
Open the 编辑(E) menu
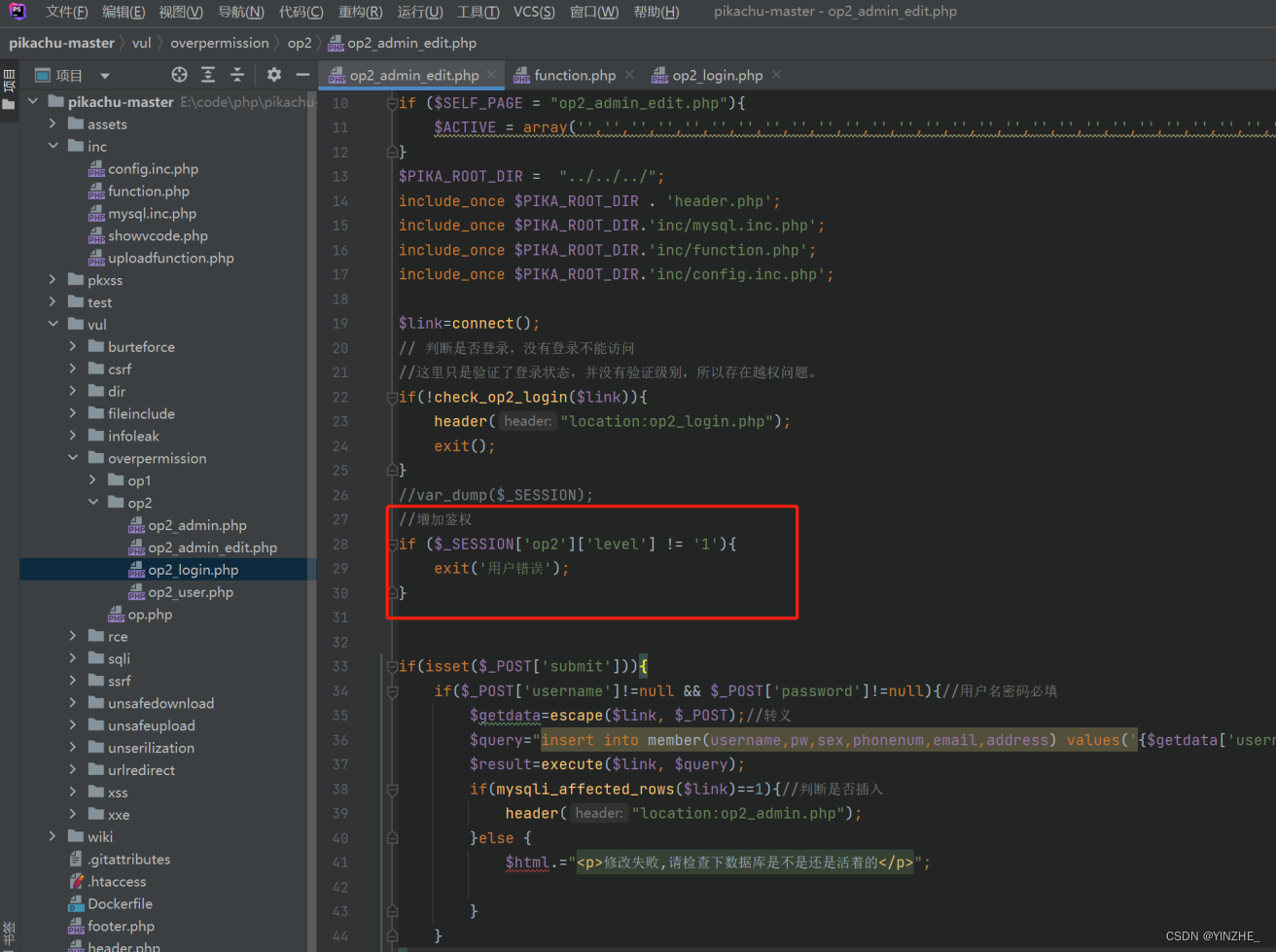[x=124, y=12]
